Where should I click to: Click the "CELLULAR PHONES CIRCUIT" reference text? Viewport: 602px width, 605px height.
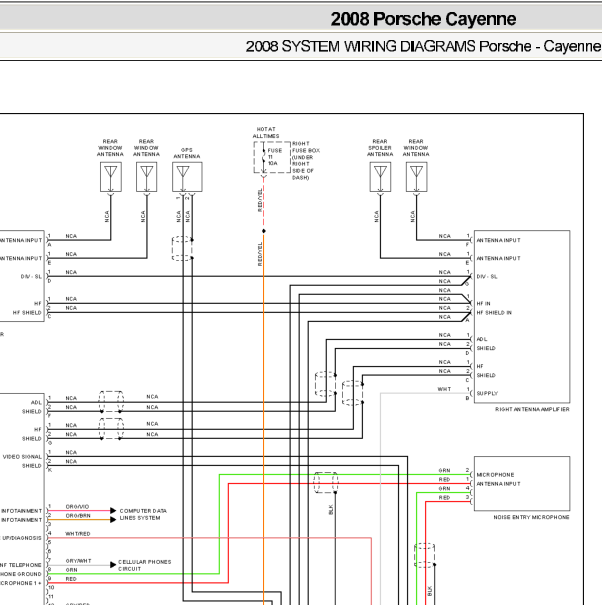click(x=144, y=565)
